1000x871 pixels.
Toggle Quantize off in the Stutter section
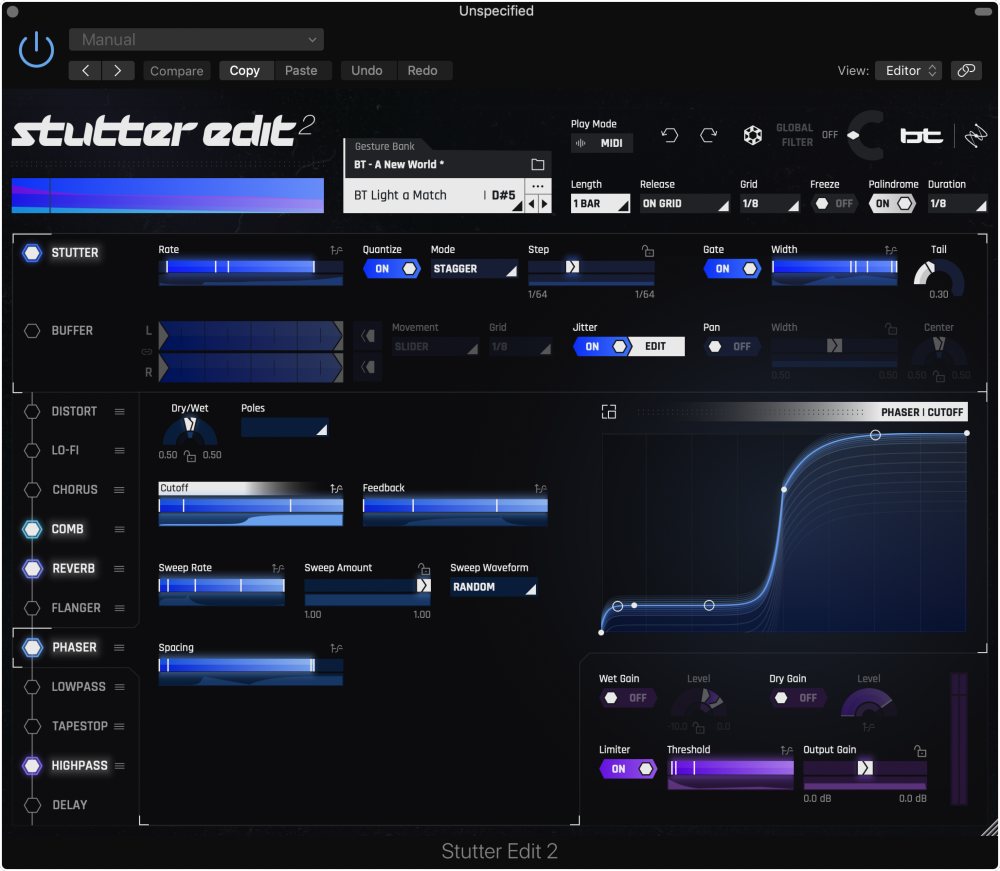[x=391, y=268]
